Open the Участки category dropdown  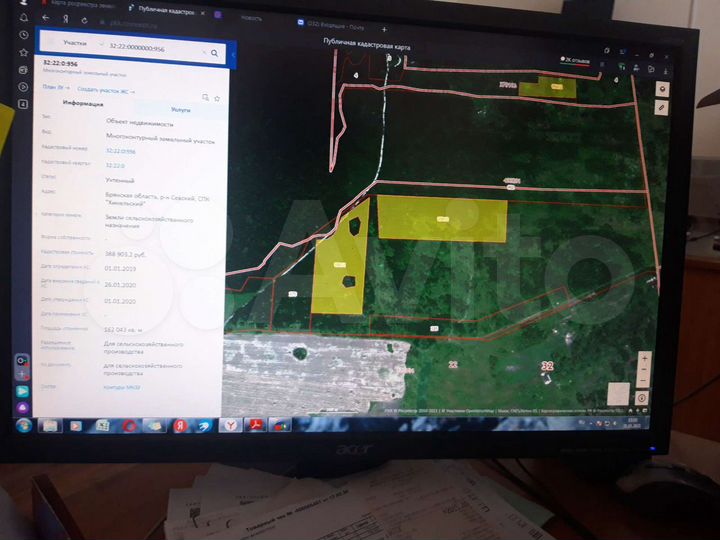coord(78,43)
